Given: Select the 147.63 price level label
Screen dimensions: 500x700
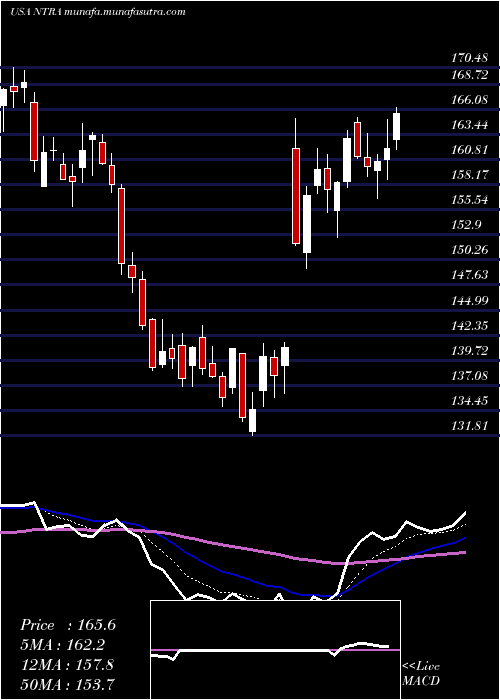Looking at the screenshot, I should [x=469, y=275].
